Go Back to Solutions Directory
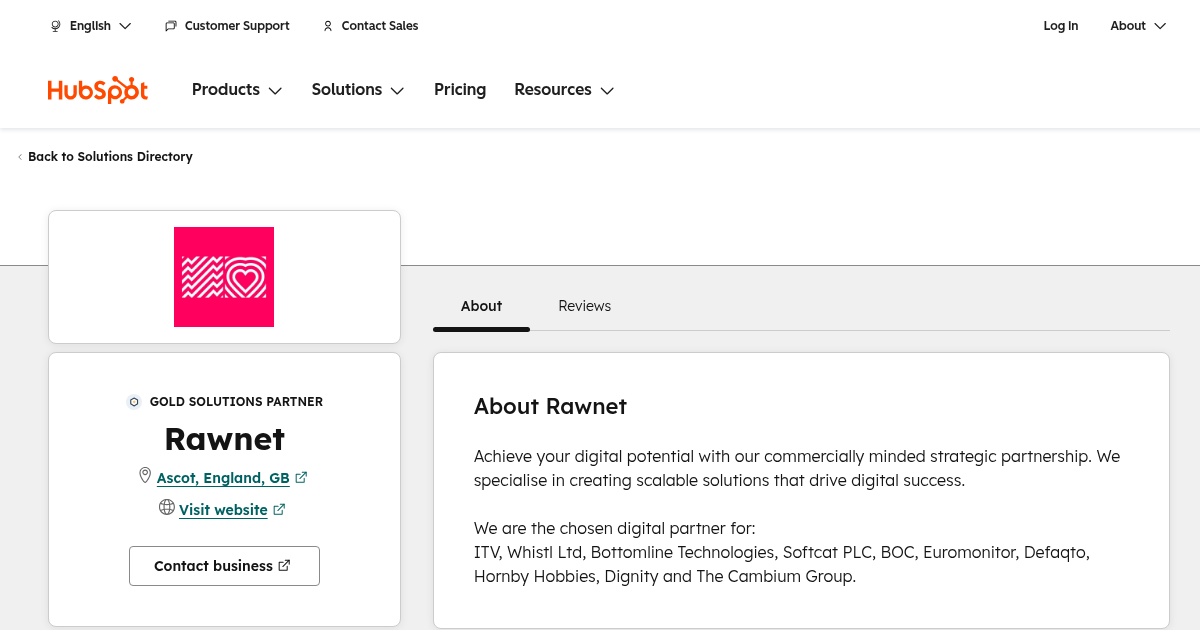This screenshot has width=1200, height=630. click(110, 157)
